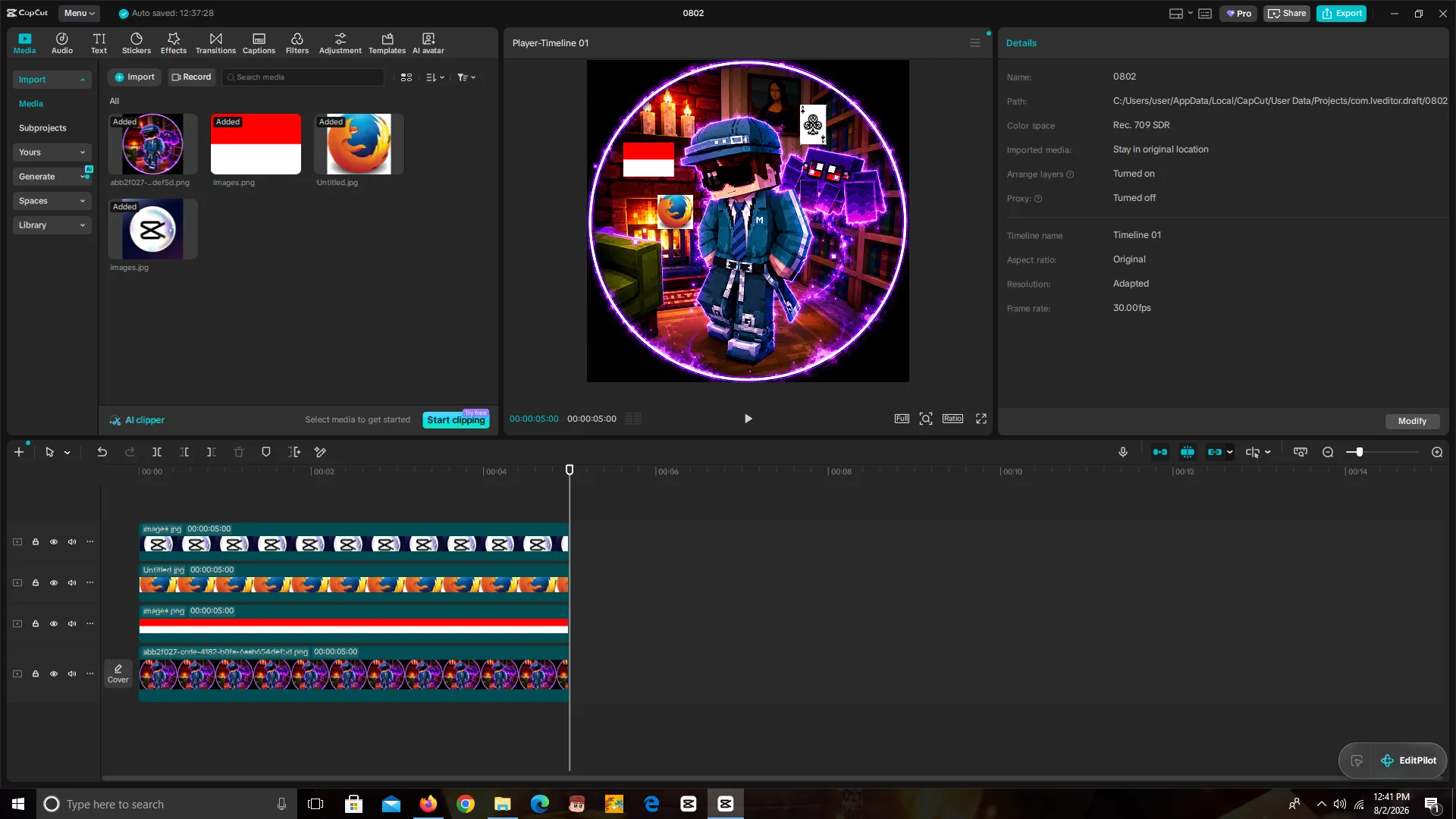
Task: Click the timeline playhead marker
Action: tap(570, 470)
